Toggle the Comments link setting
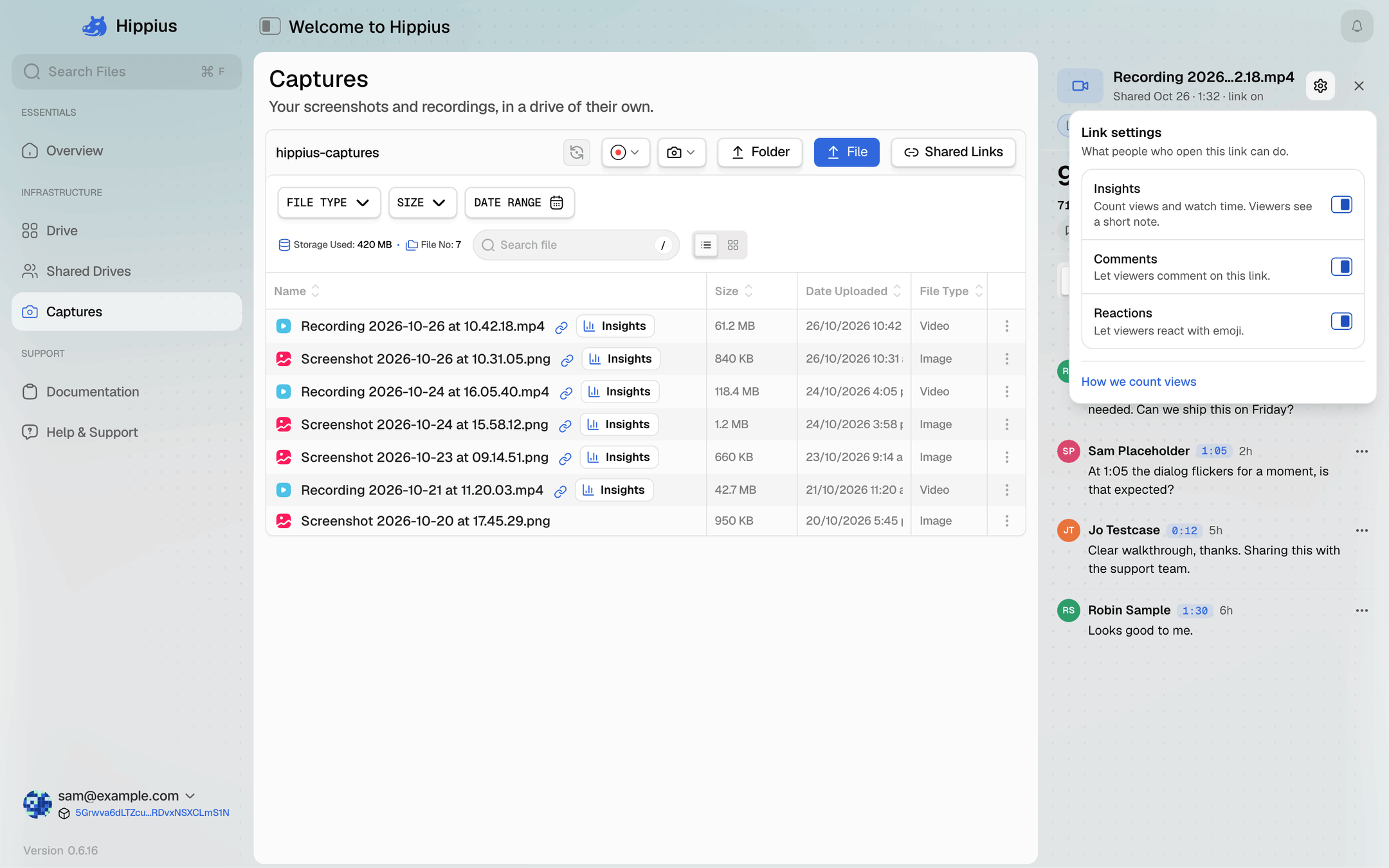 pos(1341,266)
